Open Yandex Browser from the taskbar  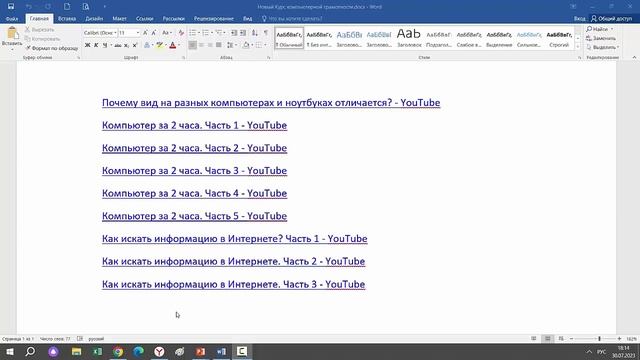click(x=159, y=351)
